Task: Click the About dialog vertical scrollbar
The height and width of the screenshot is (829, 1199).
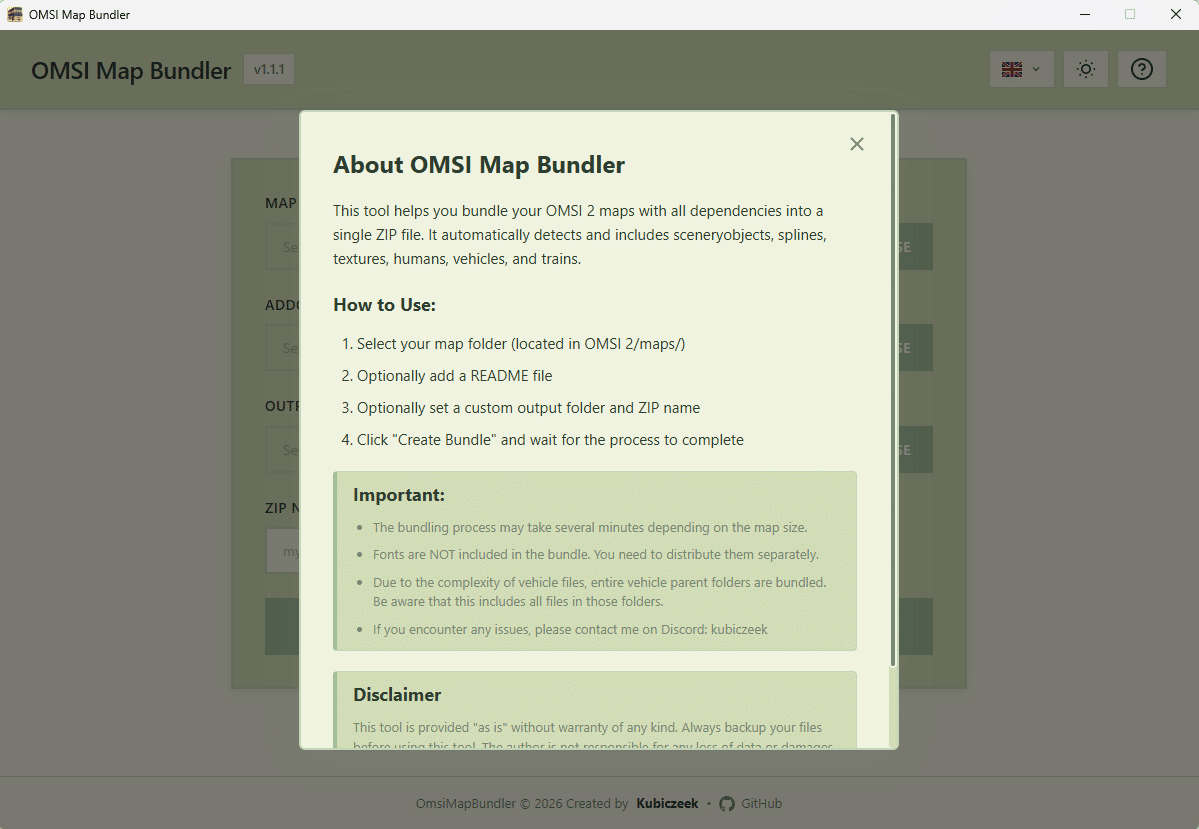Action: (x=893, y=390)
